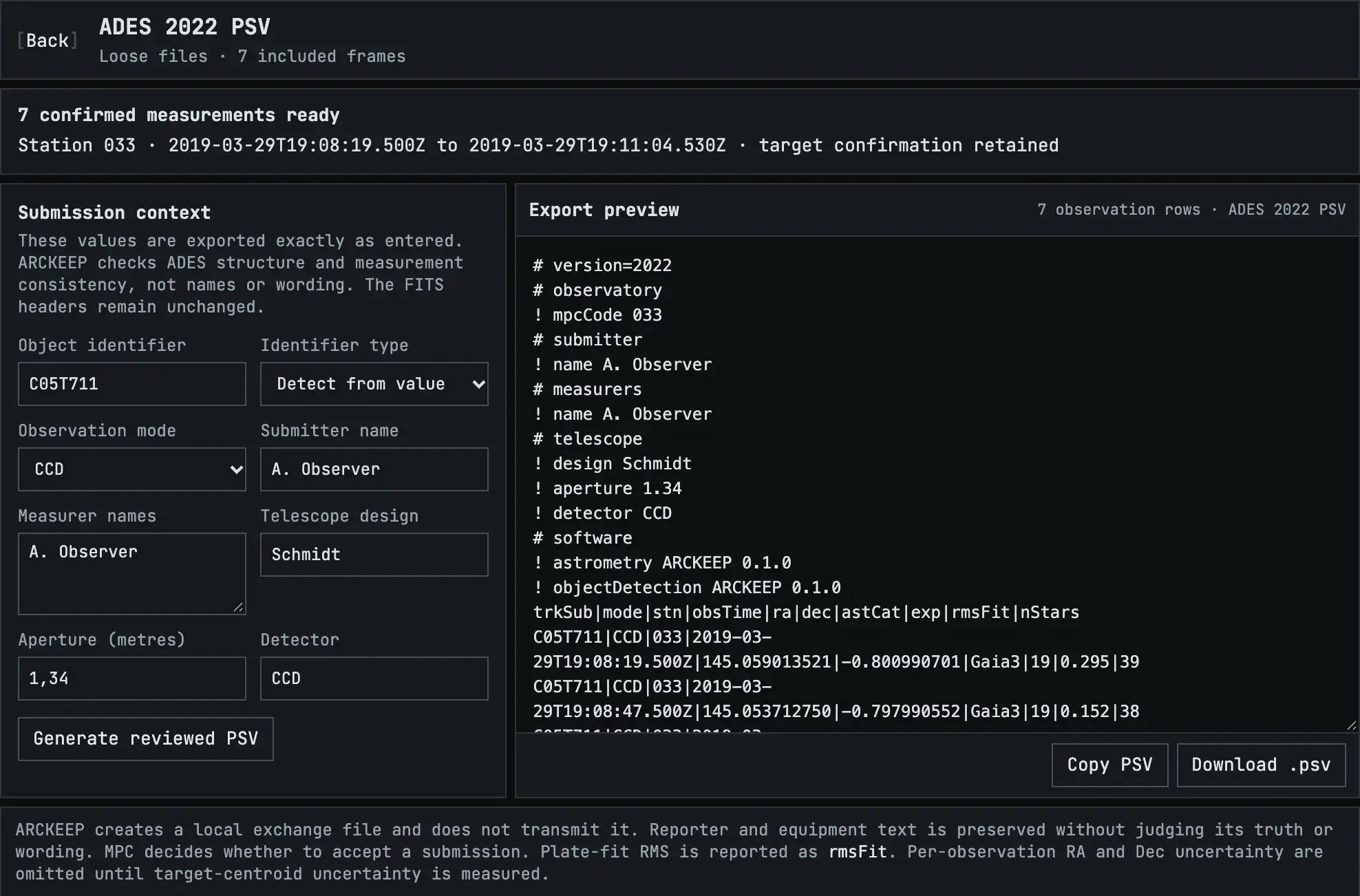Click '! objectDetection ARCKEEP 0.1.0' line
Screen dimensions: 1360x896
tap(687, 588)
